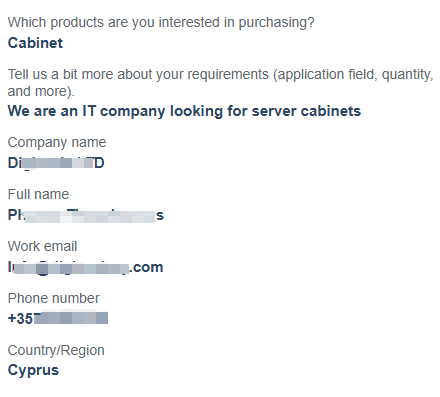Click the 'Phone number' label
The image size is (440, 397).
[53, 298]
